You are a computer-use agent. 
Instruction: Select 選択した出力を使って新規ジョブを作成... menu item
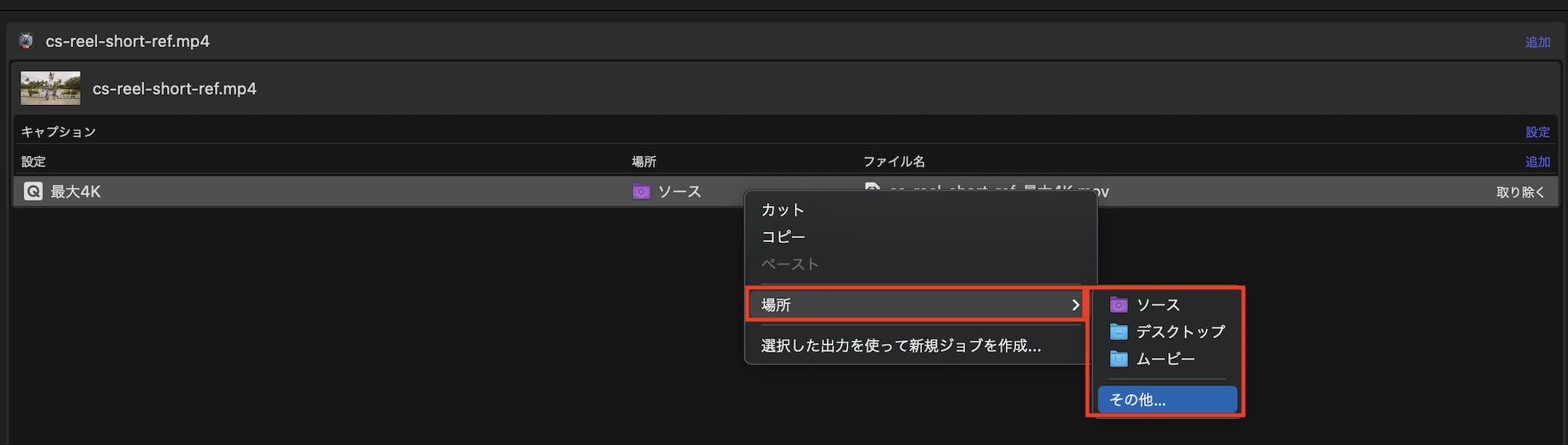(901, 346)
